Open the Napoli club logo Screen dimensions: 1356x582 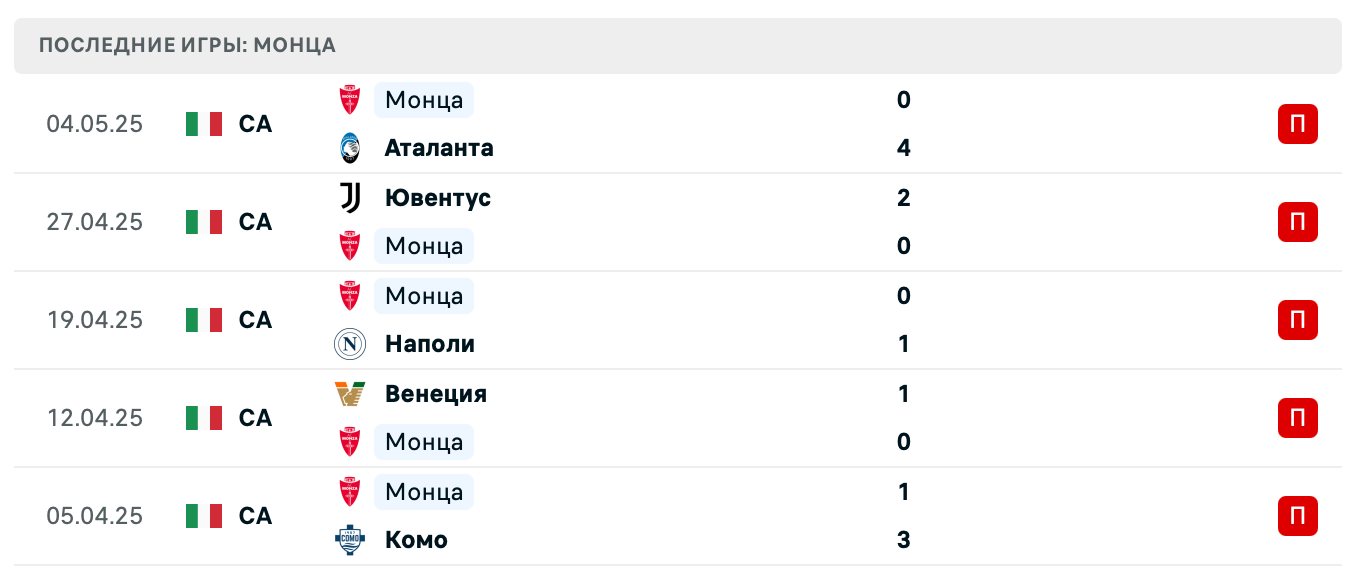pos(349,344)
